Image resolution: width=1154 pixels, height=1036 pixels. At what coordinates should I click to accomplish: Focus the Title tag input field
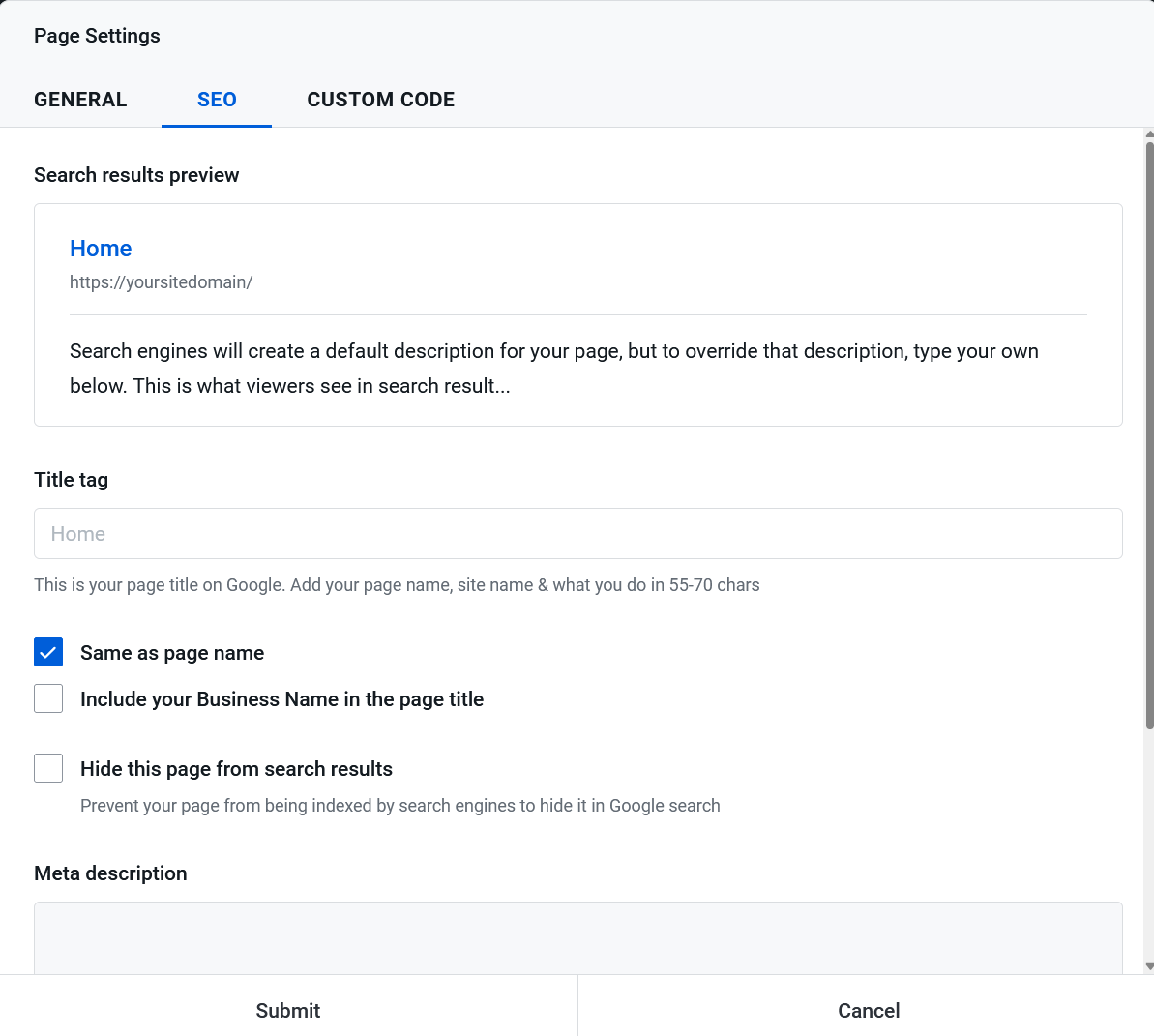(577, 534)
